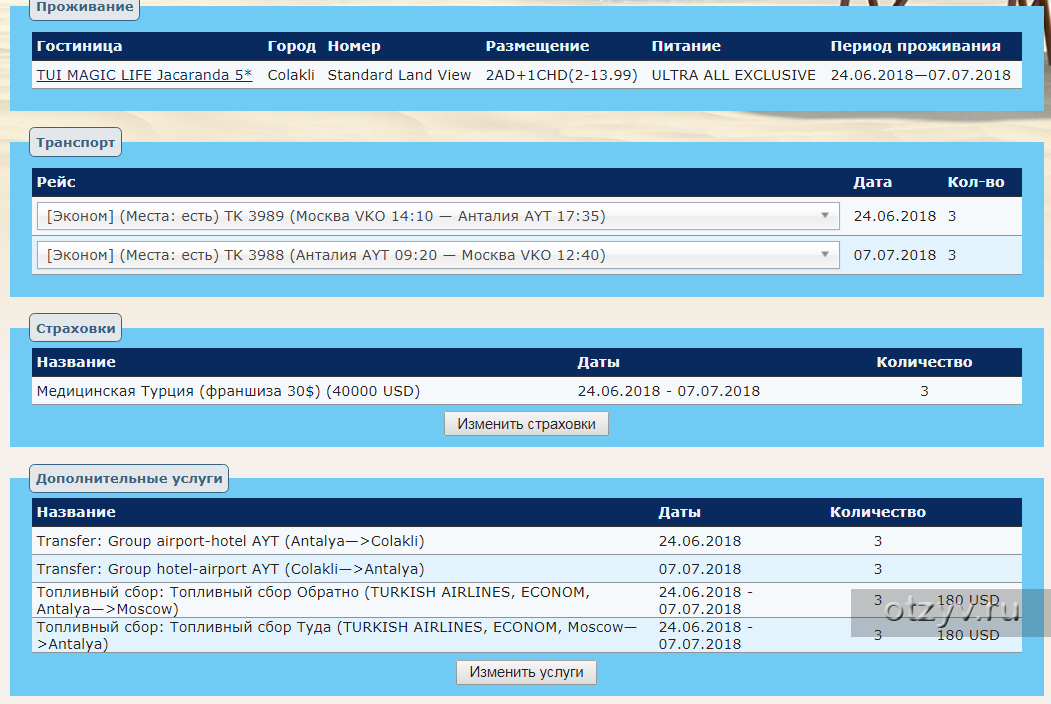
Task: Select the Проживание section label
Action: pyautogui.click(x=84, y=7)
